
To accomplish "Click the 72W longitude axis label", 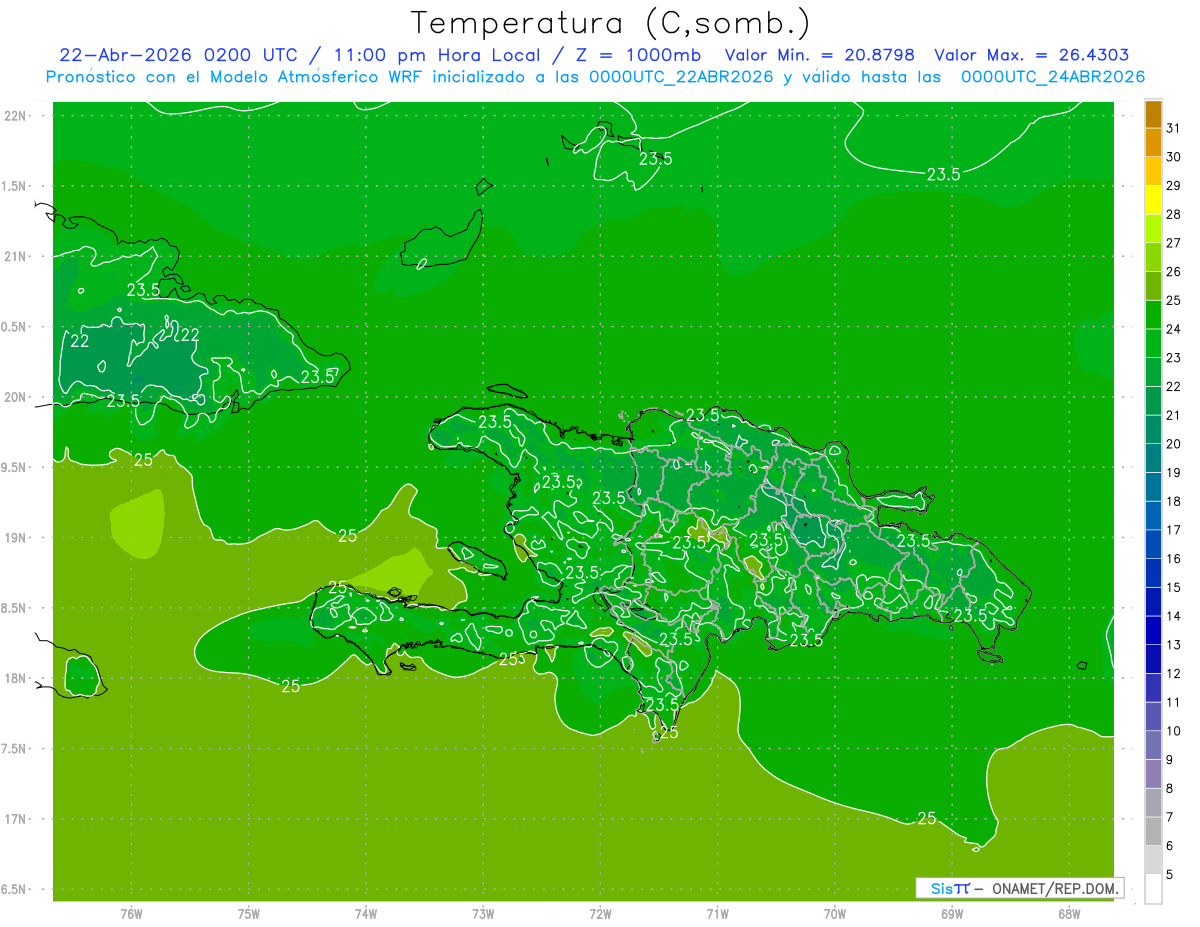I will (600, 913).
